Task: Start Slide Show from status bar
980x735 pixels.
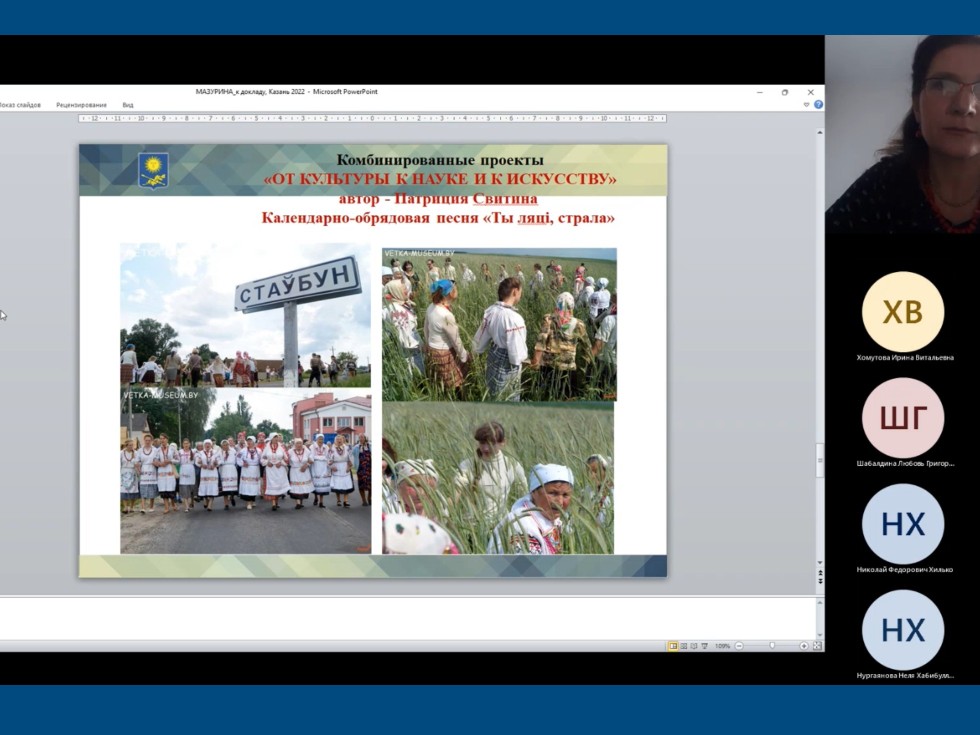Action: pos(704,646)
